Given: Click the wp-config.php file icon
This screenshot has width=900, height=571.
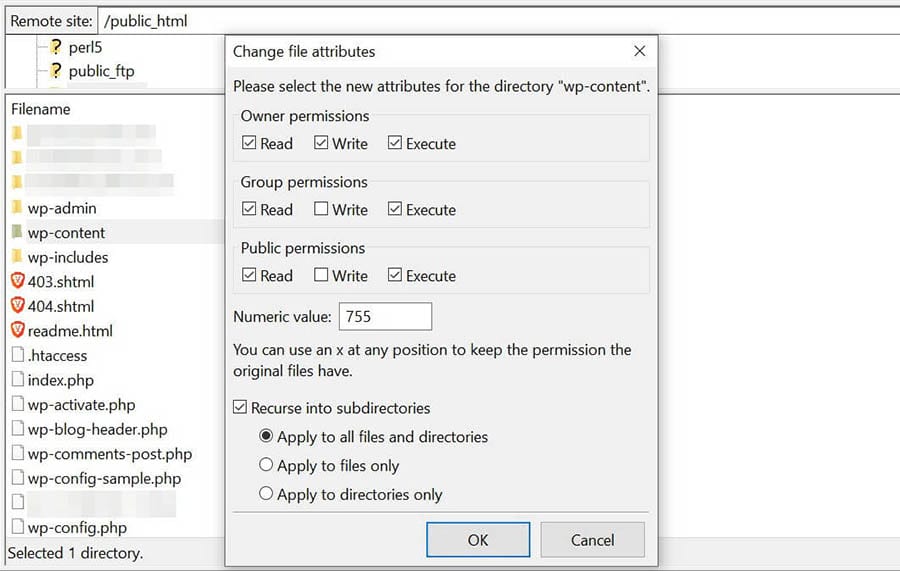Looking at the screenshot, I should click(17, 527).
